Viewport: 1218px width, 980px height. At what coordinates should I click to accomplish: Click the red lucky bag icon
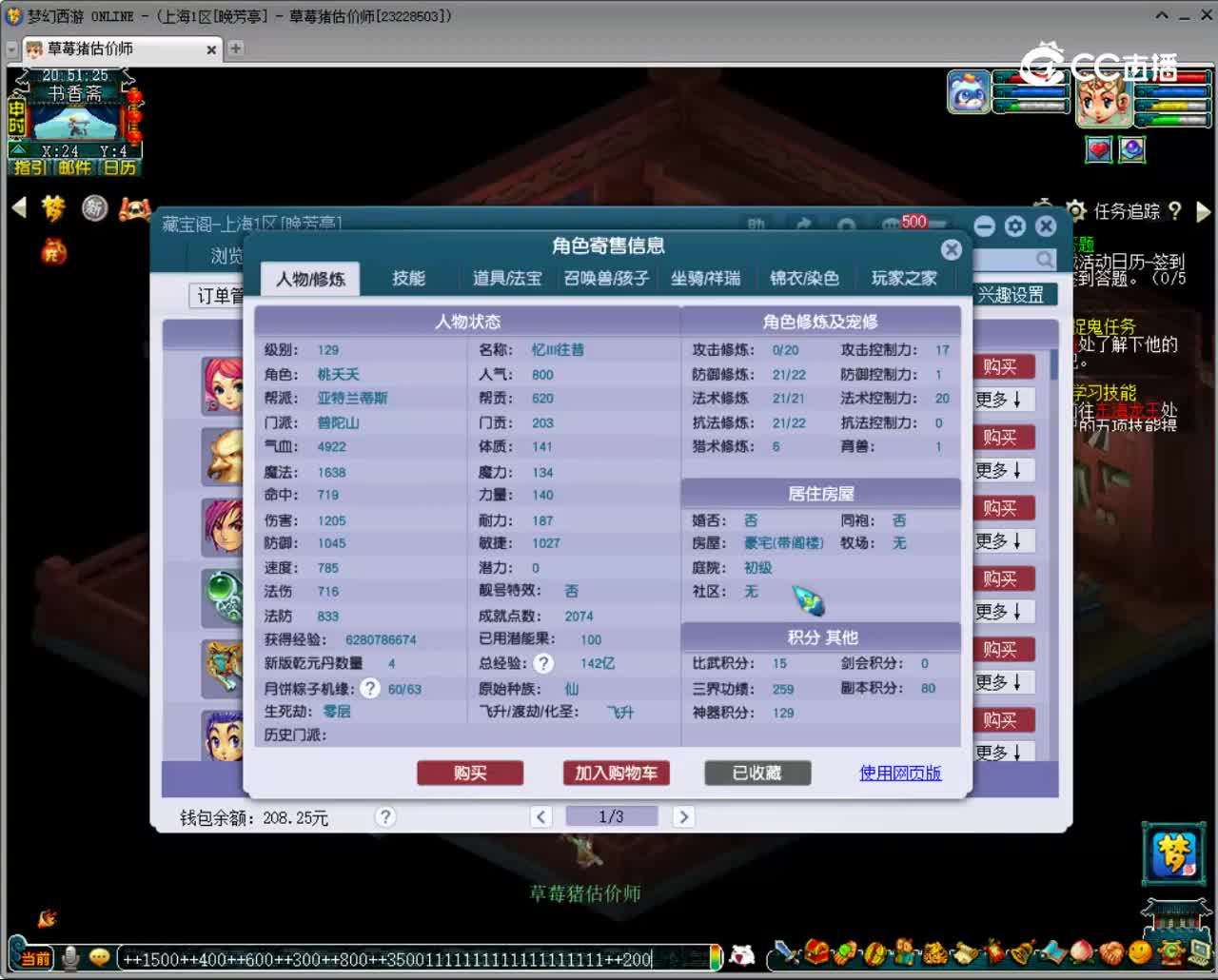[x=53, y=251]
